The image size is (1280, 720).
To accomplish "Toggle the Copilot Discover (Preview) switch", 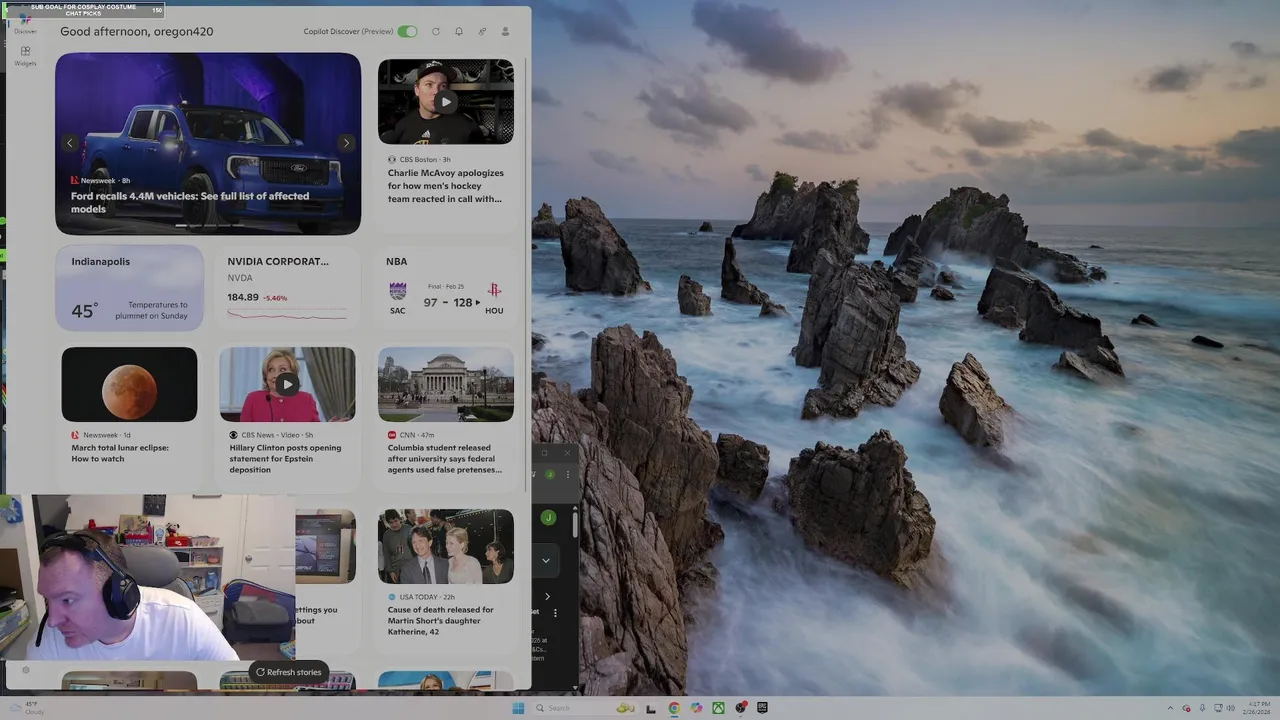I will [407, 31].
